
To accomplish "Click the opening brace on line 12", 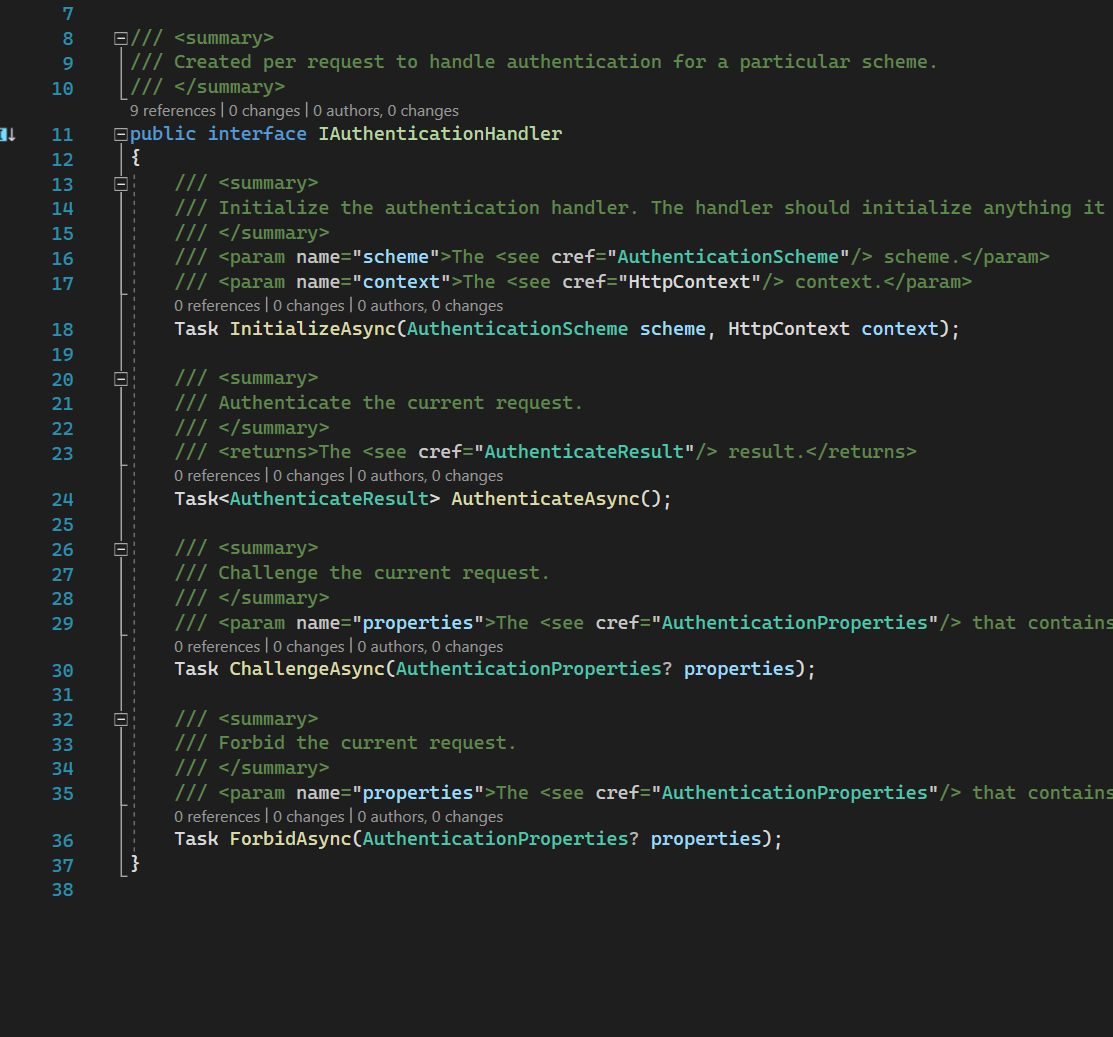I will 136,158.
